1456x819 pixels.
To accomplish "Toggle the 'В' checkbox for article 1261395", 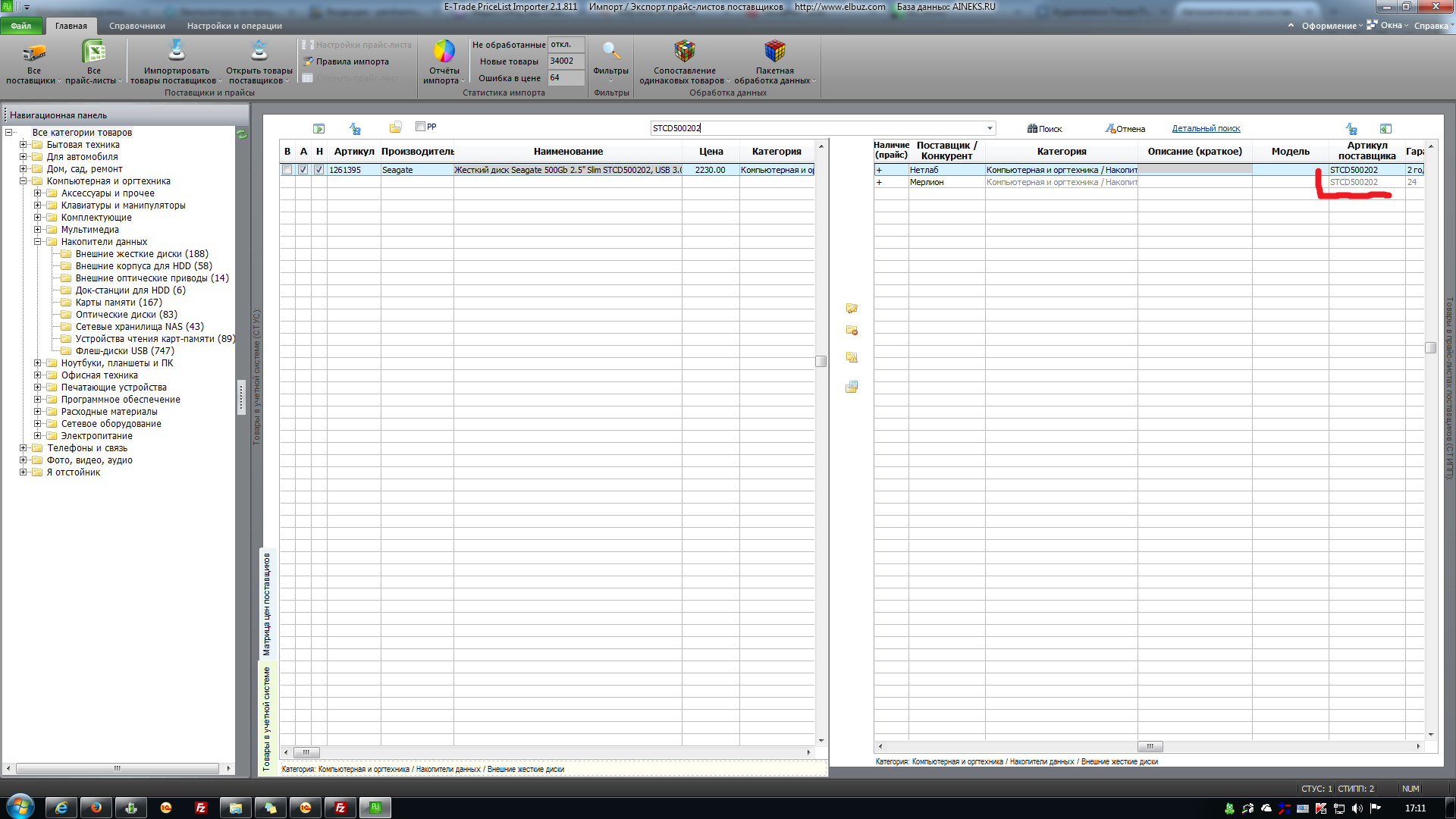I will coord(287,170).
